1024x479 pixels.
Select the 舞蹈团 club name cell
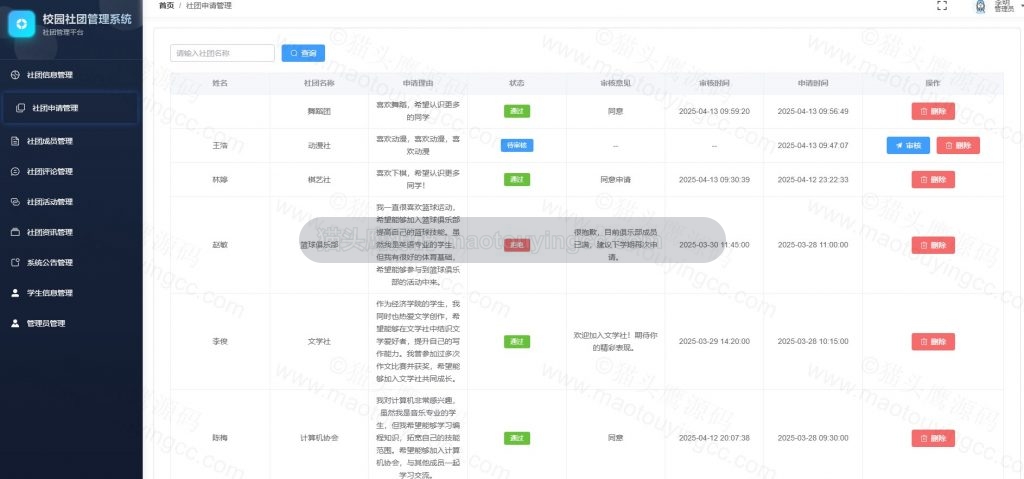pyautogui.click(x=319, y=111)
